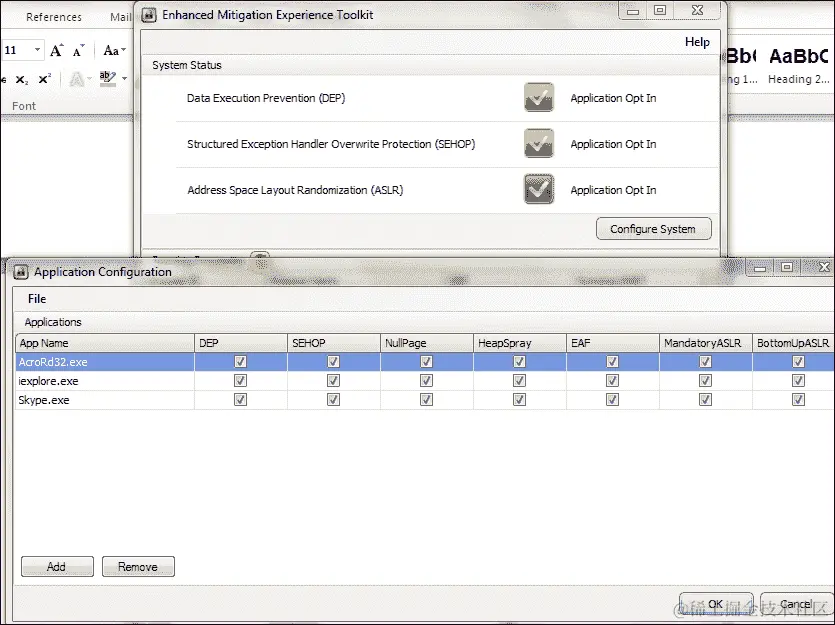Toggle DEP checkbox for Skype.exe
The width and height of the screenshot is (835, 625).
pyautogui.click(x=240, y=400)
